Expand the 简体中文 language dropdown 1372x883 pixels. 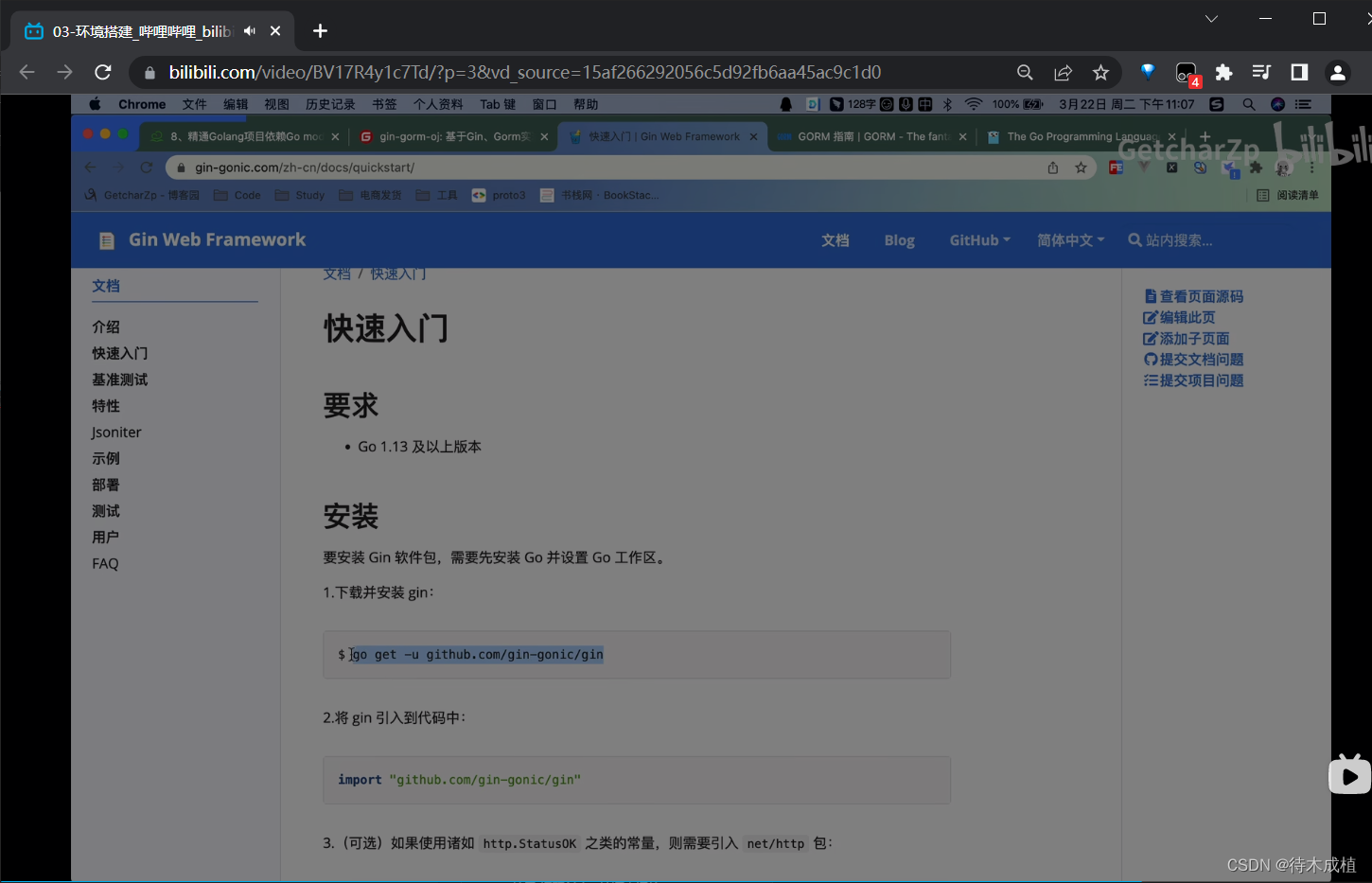[x=1070, y=240]
